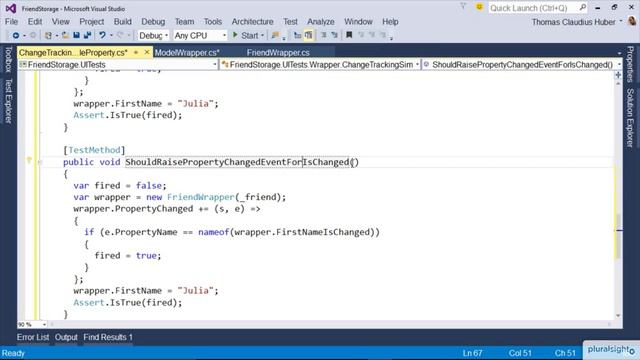Toggle pin on ChangeTracking tab
This screenshot has width=640, height=360.
pyautogui.click(x=136, y=52)
